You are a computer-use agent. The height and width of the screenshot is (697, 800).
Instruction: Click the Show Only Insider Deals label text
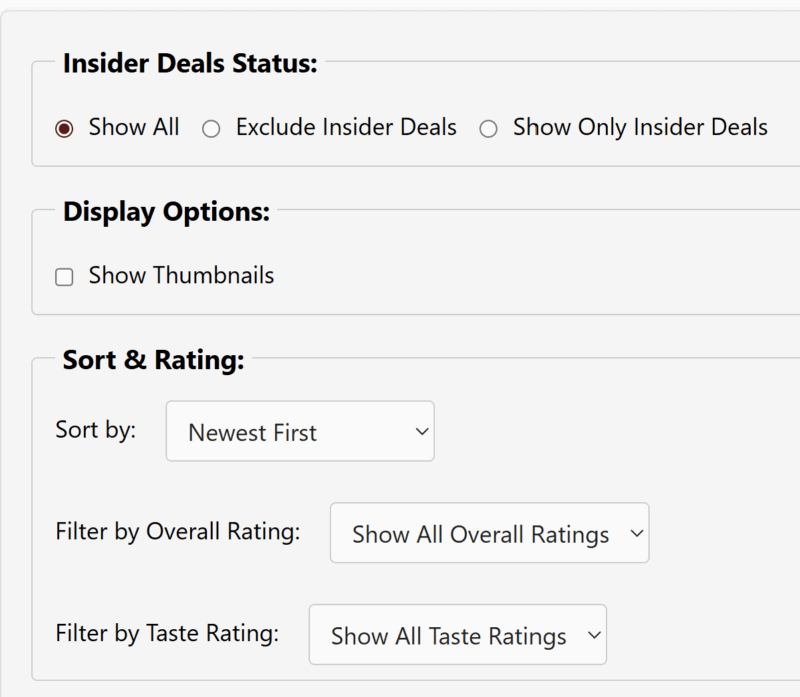coord(640,128)
